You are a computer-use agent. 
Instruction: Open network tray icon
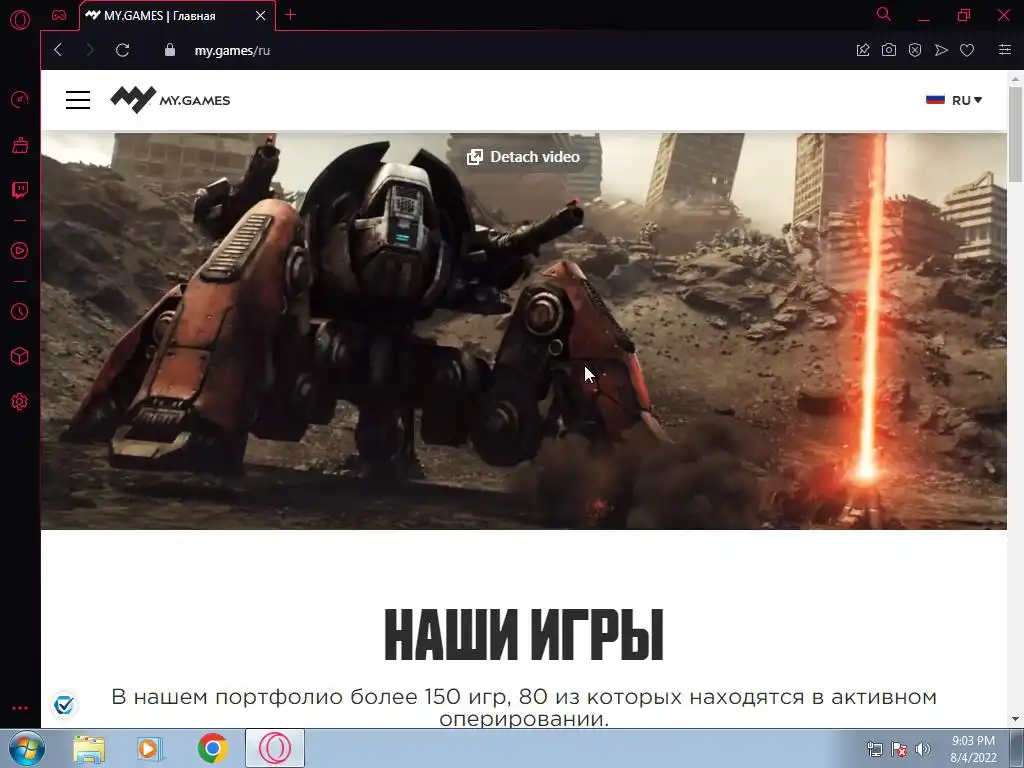tap(874, 749)
